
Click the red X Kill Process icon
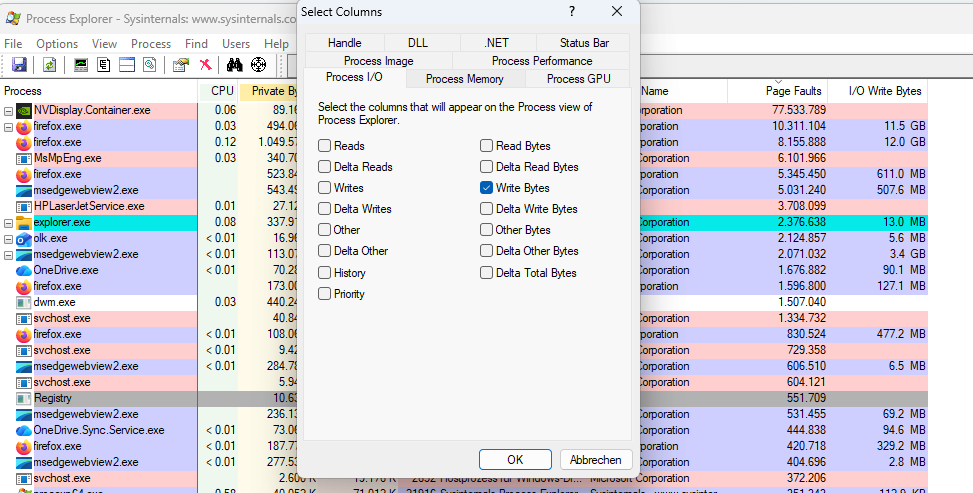click(x=205, y=65)
